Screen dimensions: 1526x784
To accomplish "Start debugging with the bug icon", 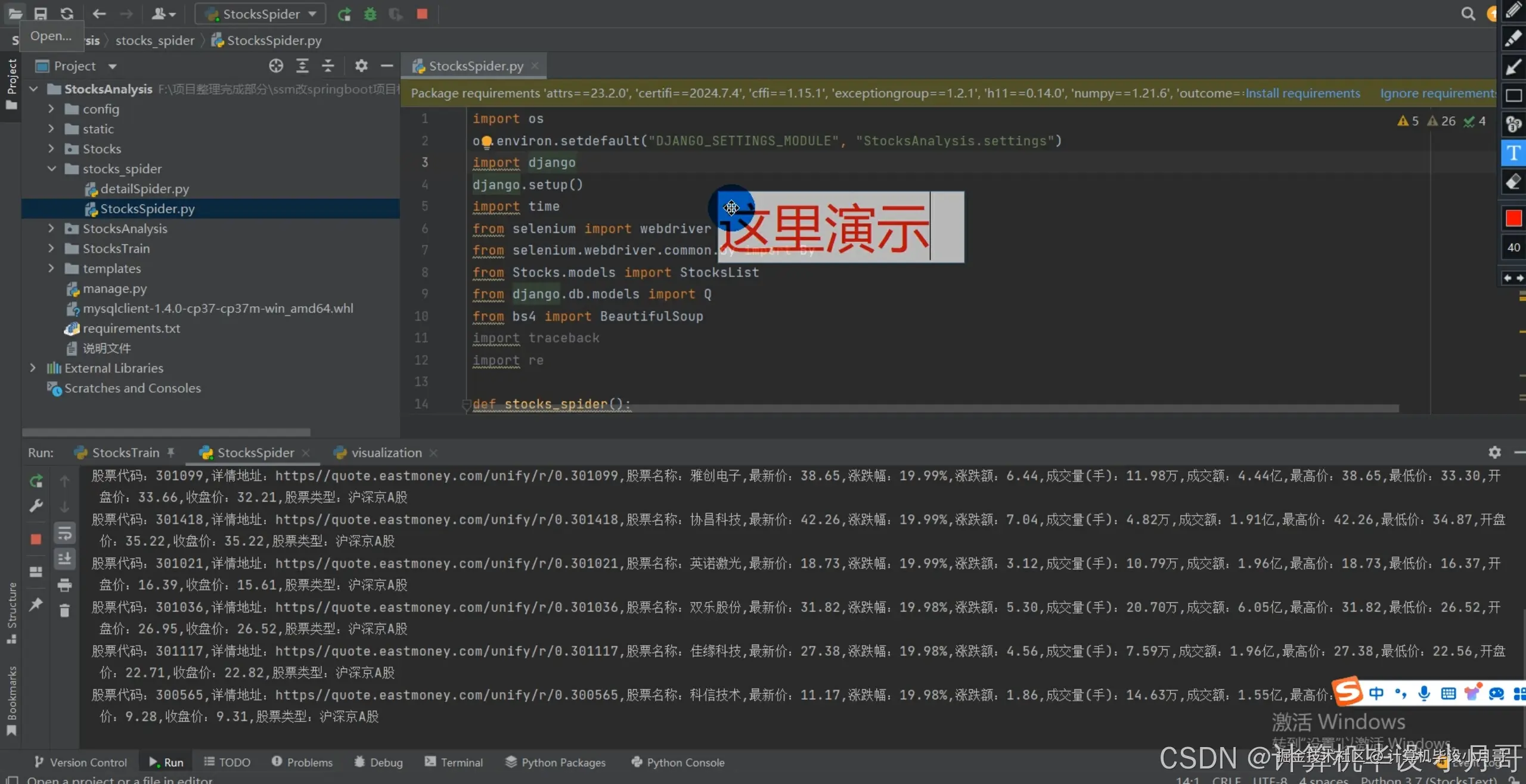I will [x=370, y=14].
